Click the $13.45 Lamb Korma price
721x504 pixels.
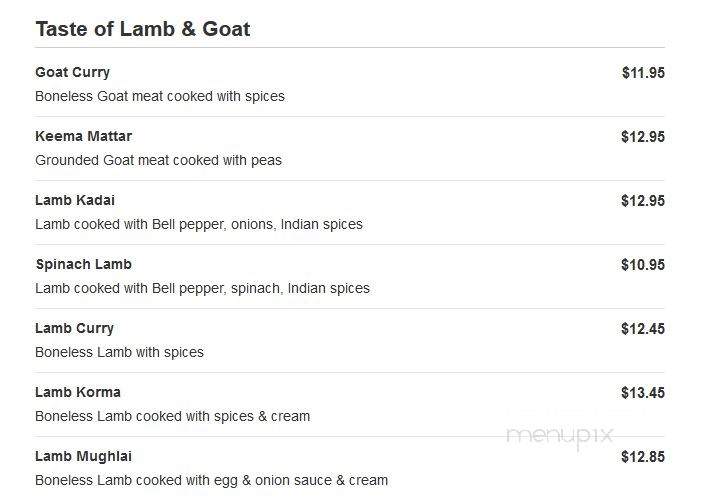click(x=643, y=393)
